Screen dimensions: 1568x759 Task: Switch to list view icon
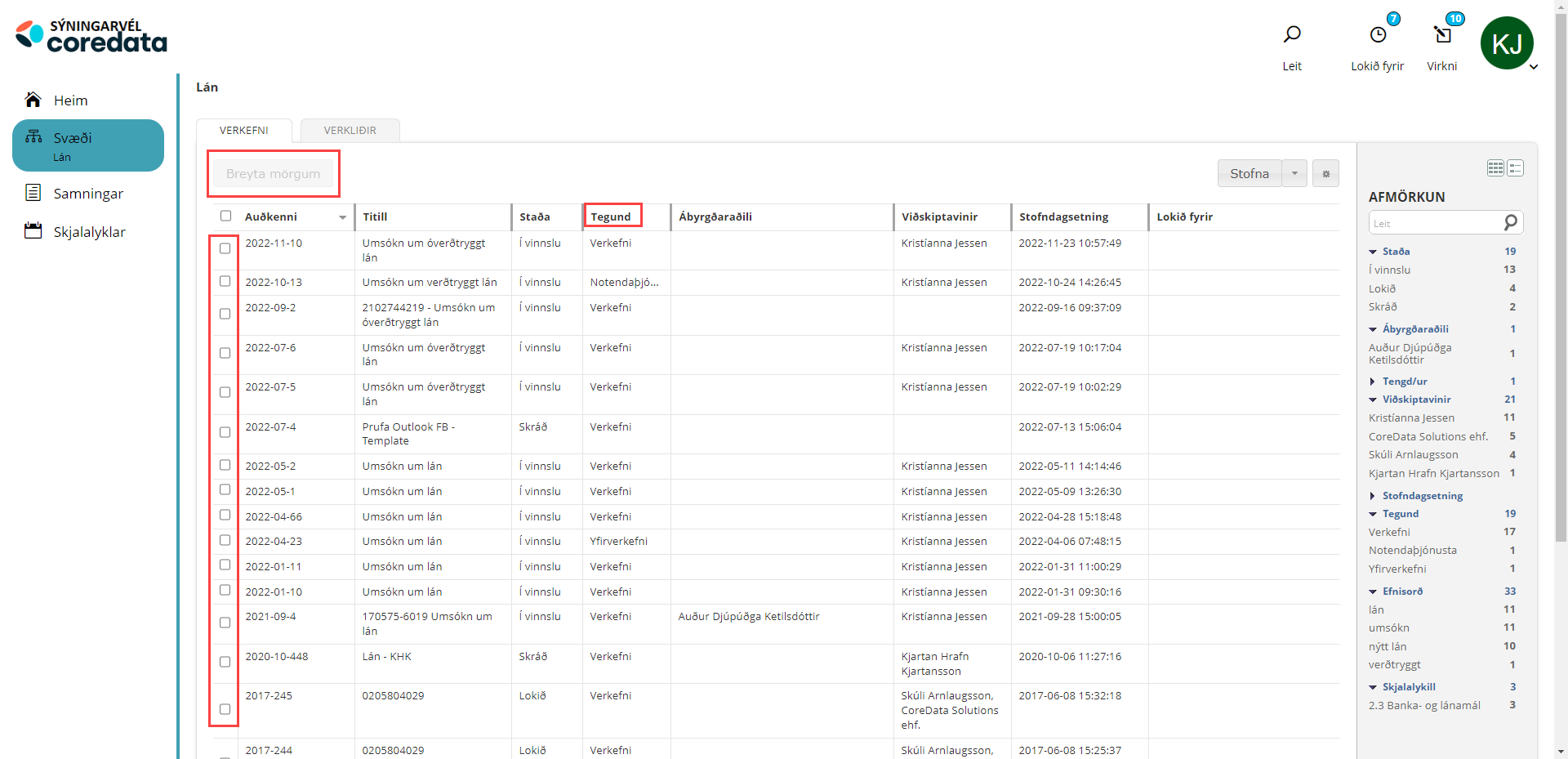(1516, 168)
